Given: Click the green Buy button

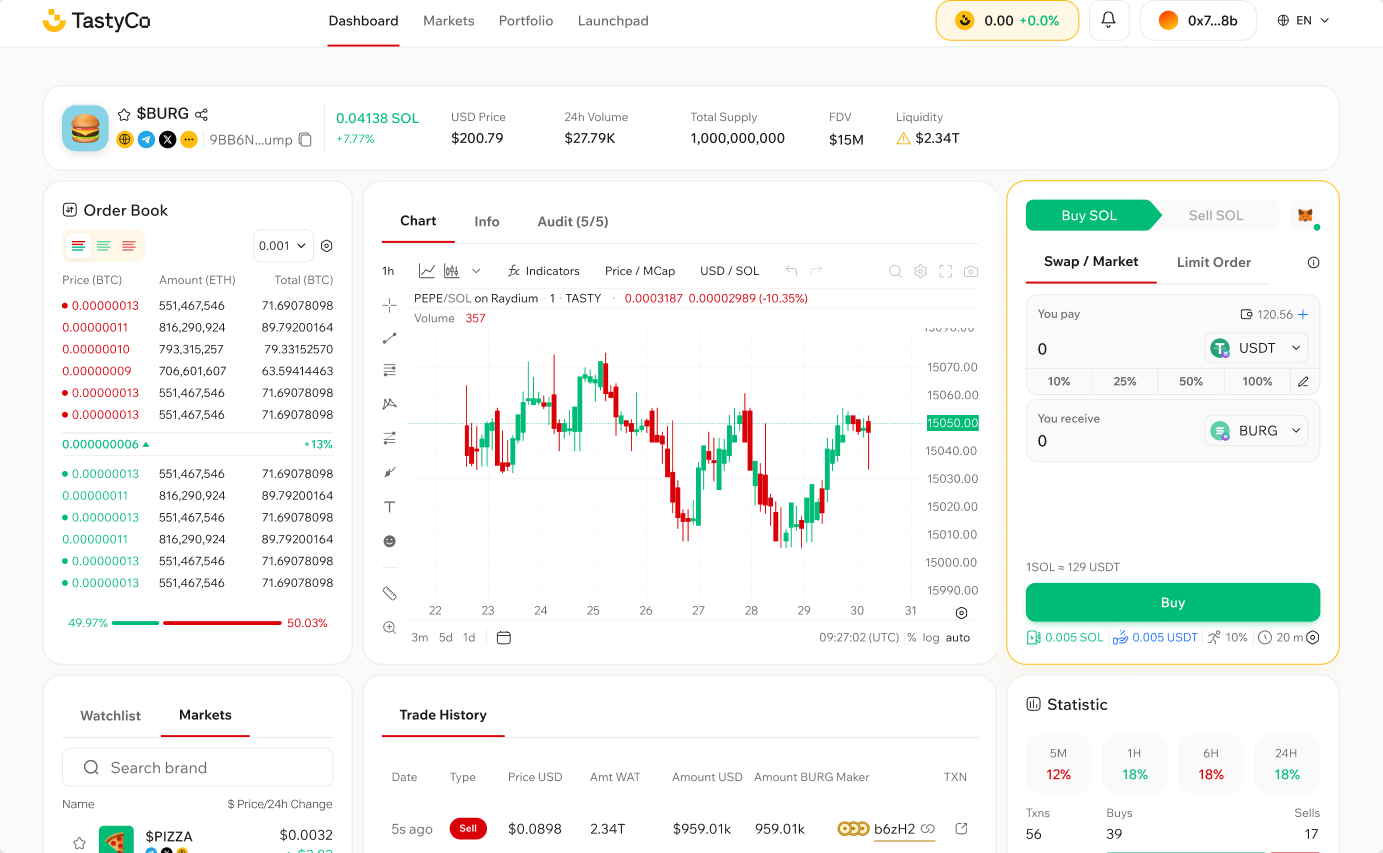Looking at the screenshot, I should coord(1173,603).
